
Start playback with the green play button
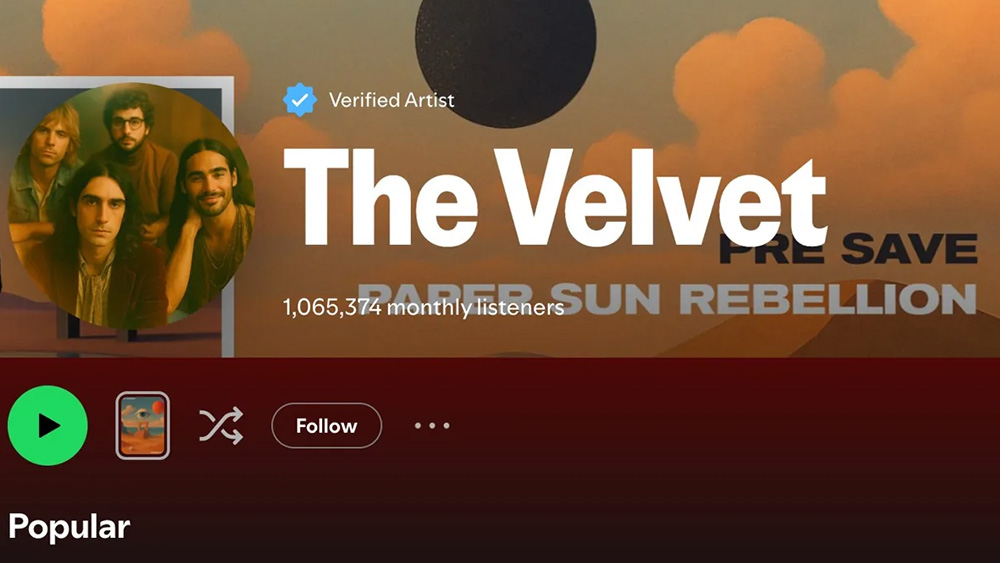click(48, 425)
